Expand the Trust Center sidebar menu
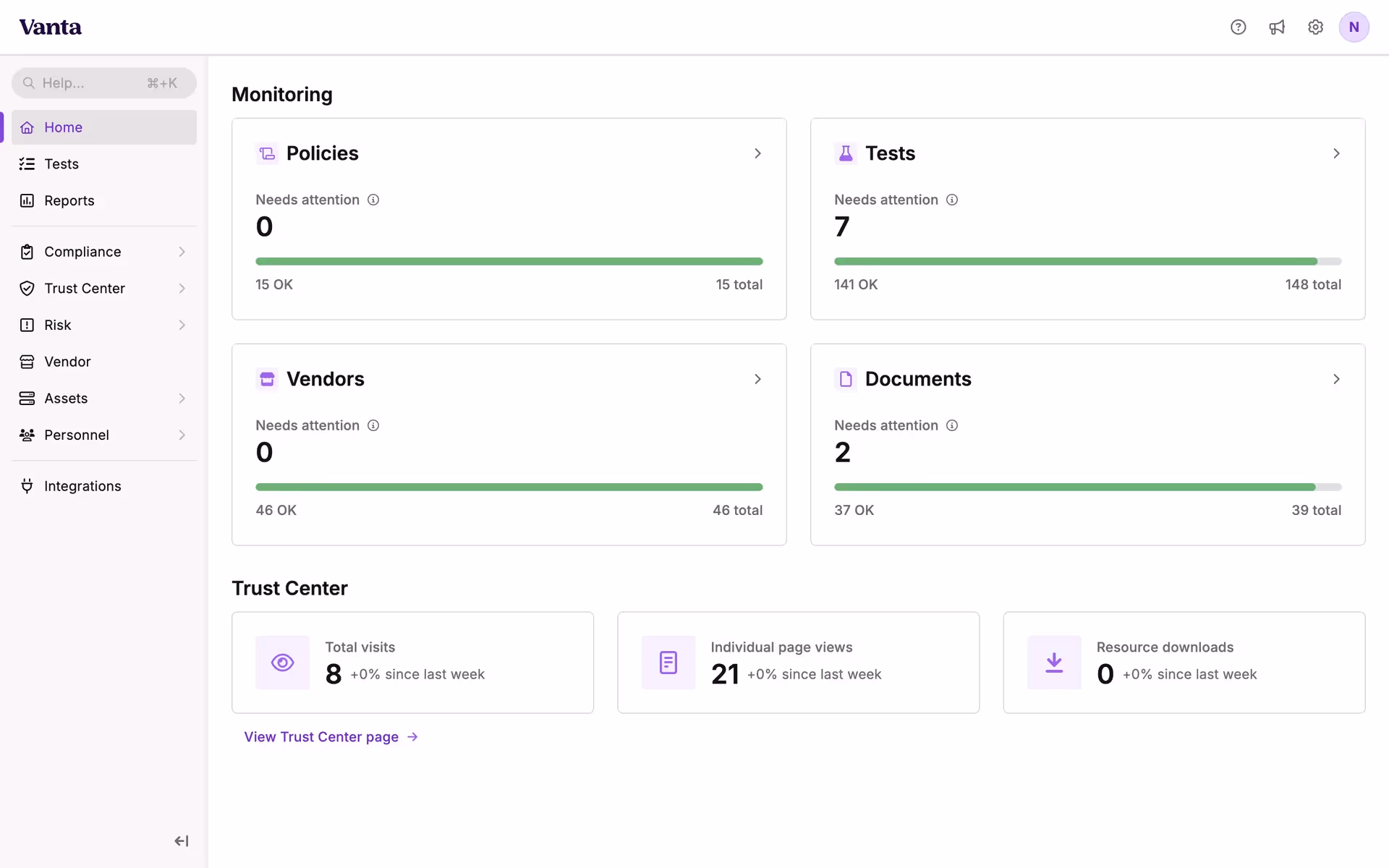Viewport: 1389px width, 868px height. (x=182, y=289)
